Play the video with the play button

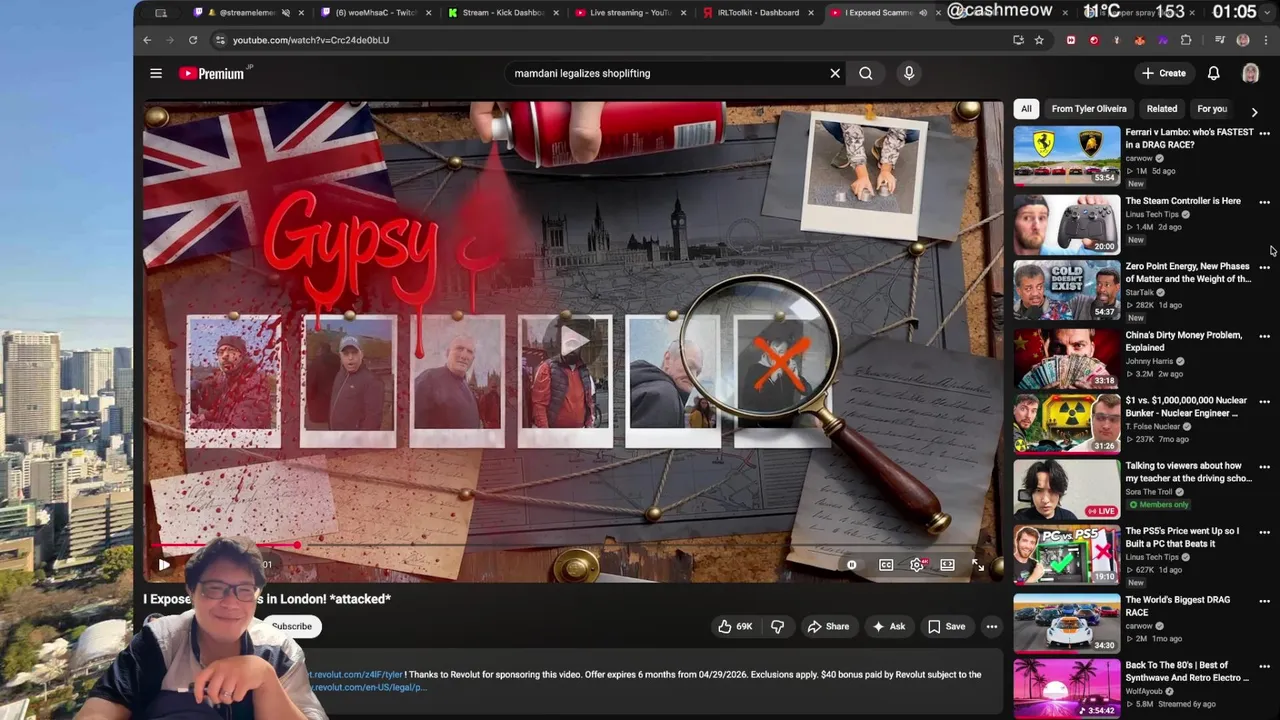tap(164, 565)
